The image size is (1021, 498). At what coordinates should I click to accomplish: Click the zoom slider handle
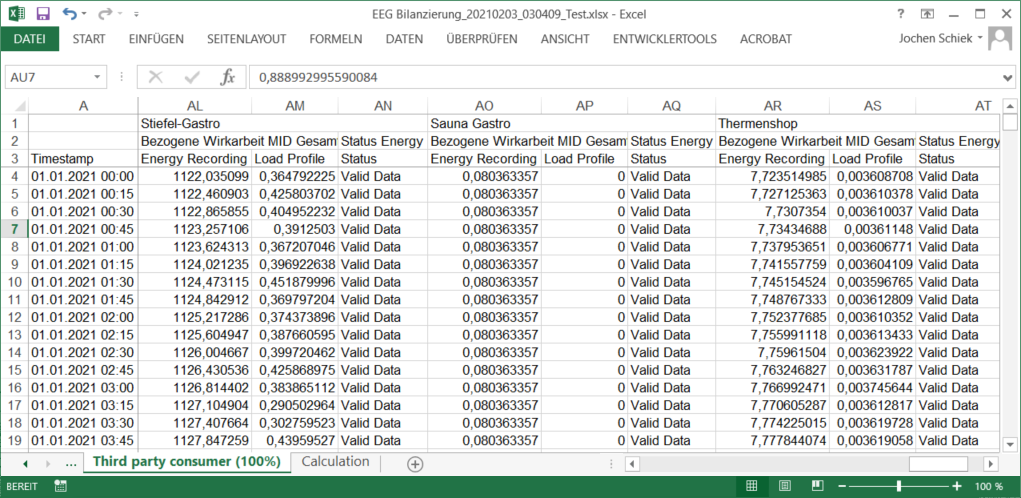point(899,486)
